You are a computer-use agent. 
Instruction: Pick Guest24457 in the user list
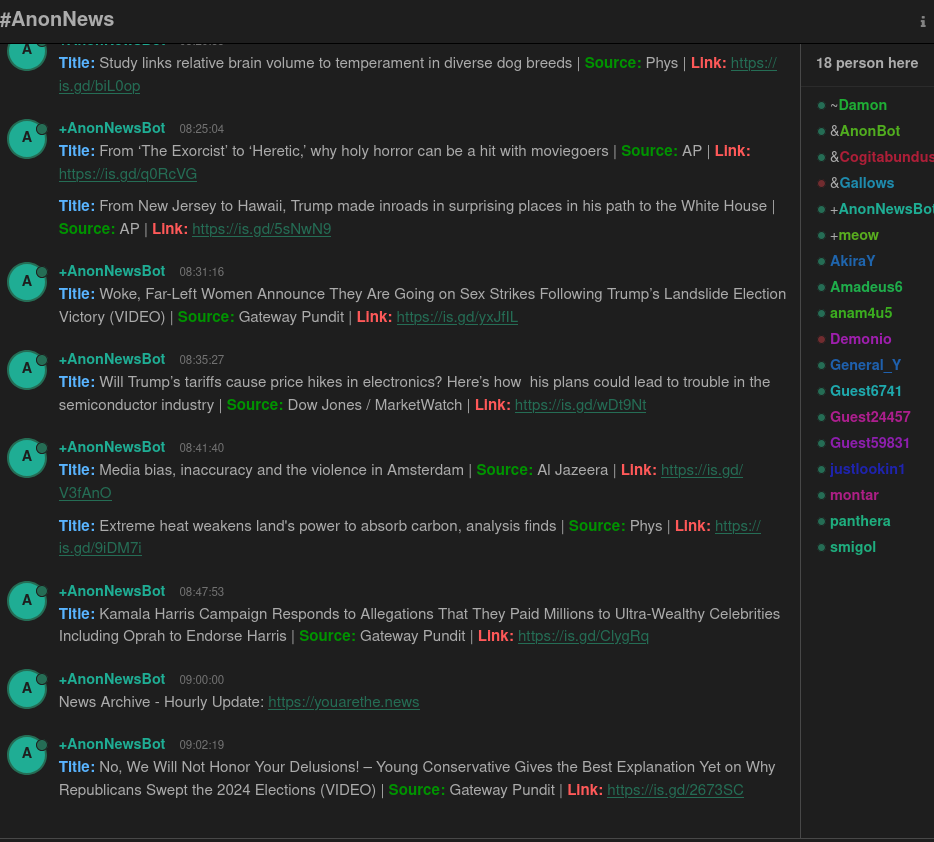870,417
